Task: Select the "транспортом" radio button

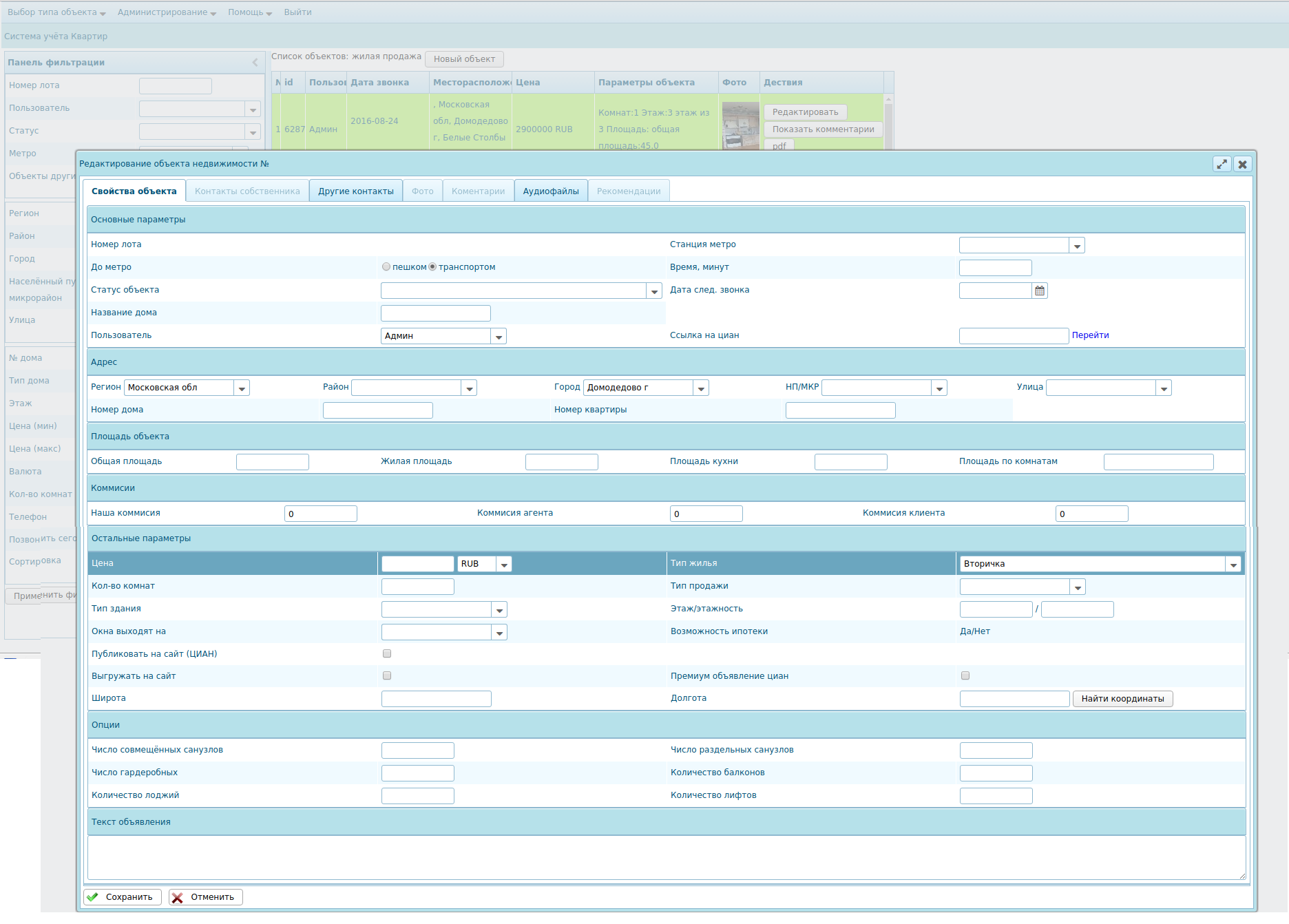Action: click(x=432, y=267)
